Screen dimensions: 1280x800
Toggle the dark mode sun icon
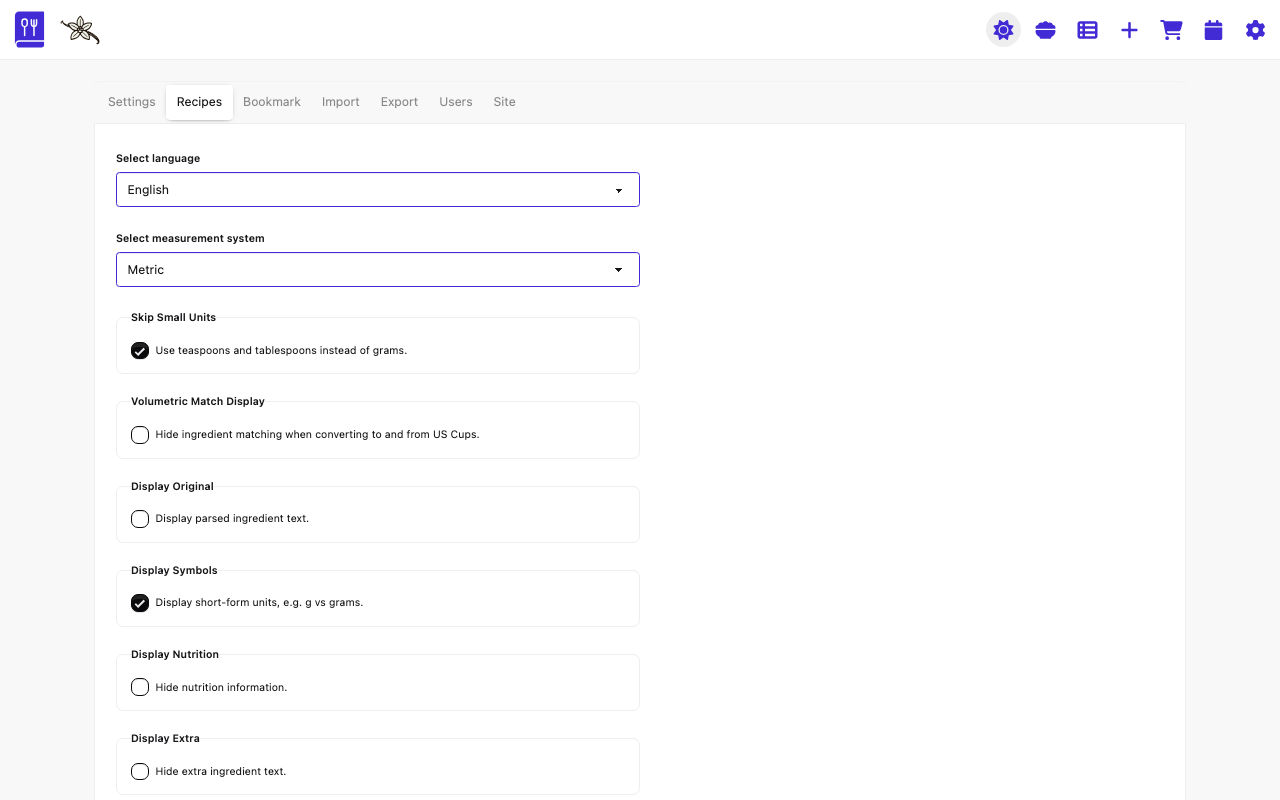tap(1003, 30)
